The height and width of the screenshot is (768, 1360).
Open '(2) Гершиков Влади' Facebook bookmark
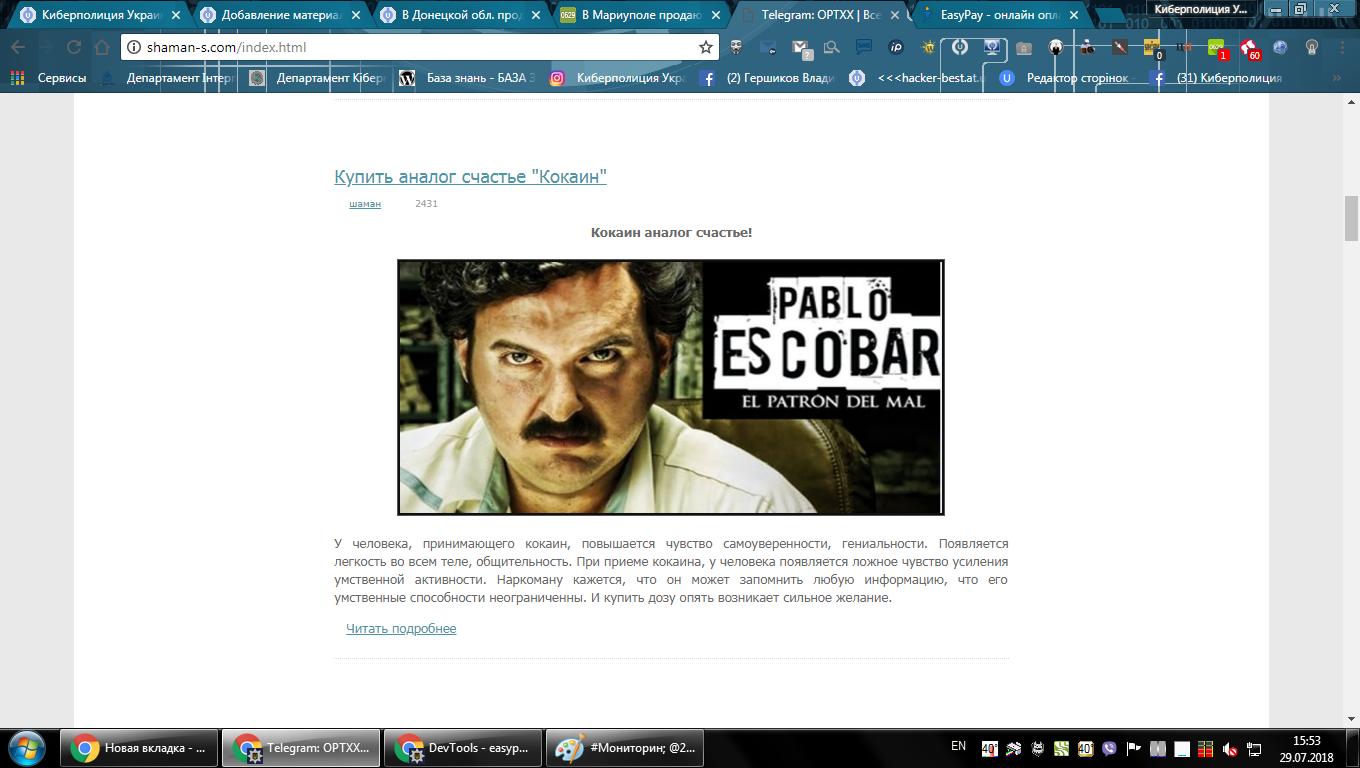point(767,78)
